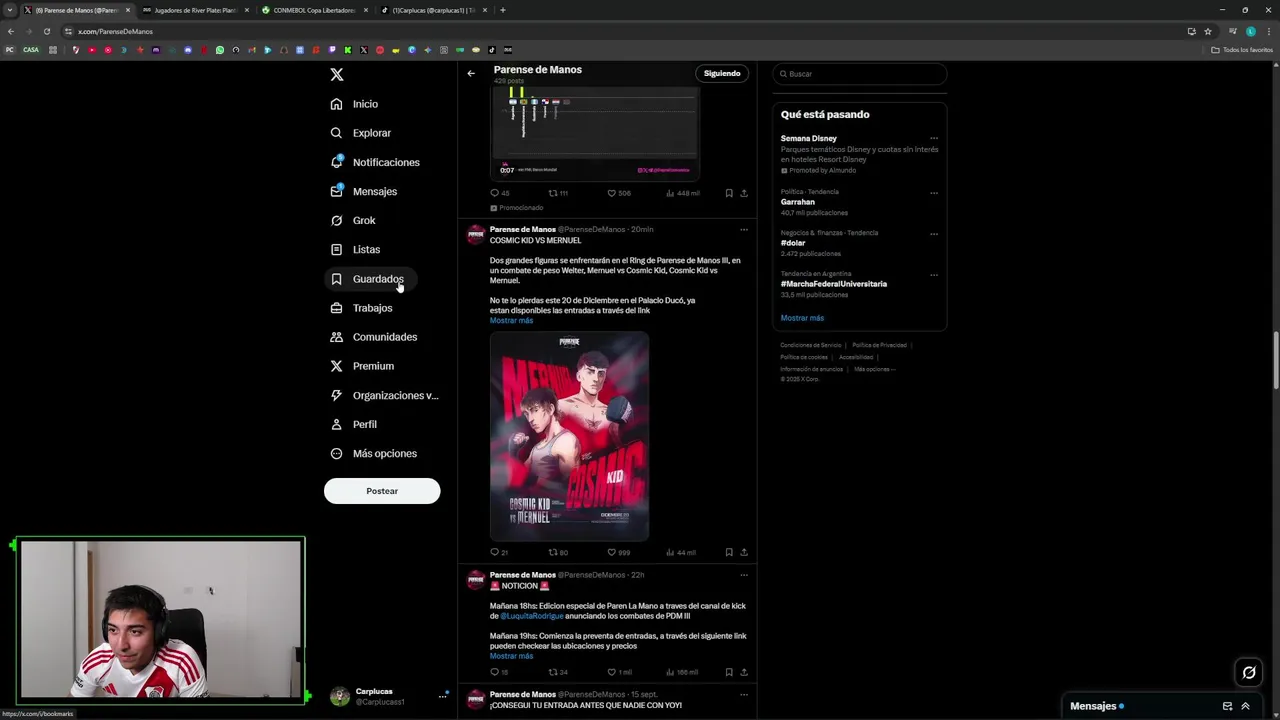Go back using the profile header arrow

point(471,73)
